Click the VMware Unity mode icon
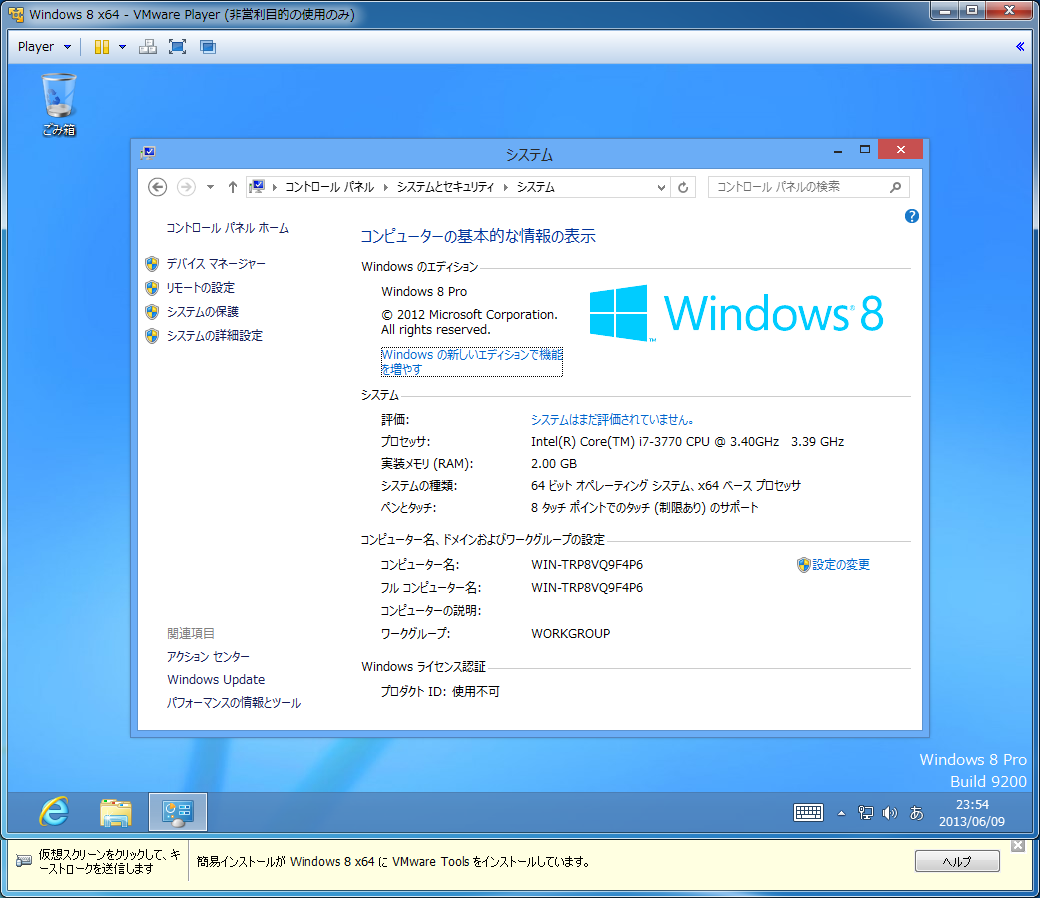The height and width of the screenshot is (898, 1040). tap(208, 46)
